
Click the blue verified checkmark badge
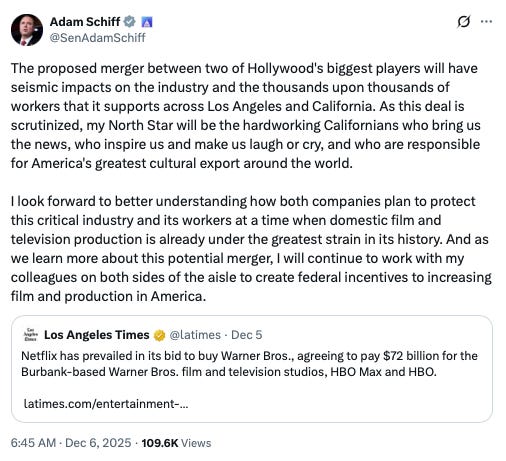pos(130,22)
